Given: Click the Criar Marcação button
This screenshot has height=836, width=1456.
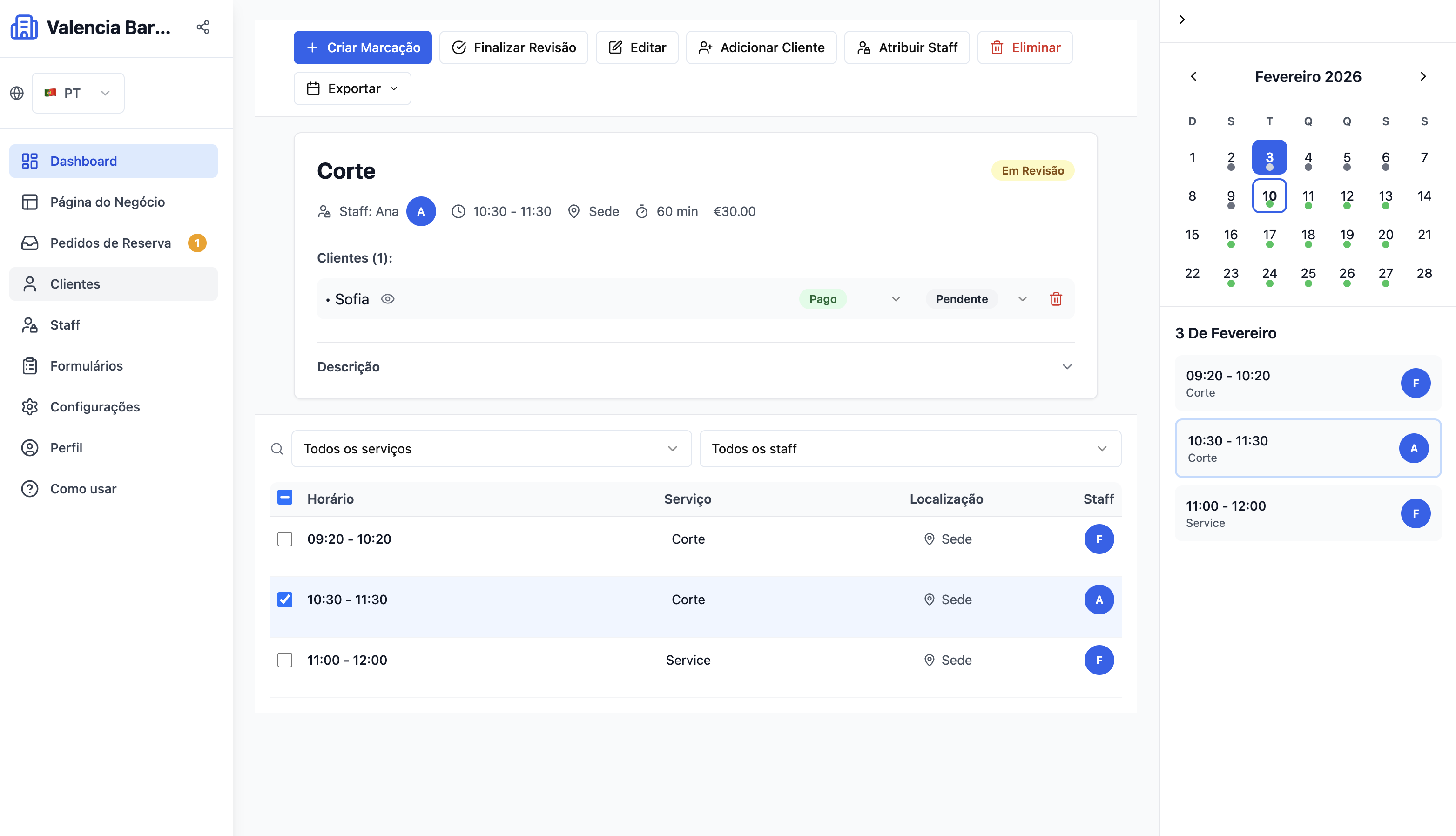Looking at the screenshot, I should pos(362,47).
